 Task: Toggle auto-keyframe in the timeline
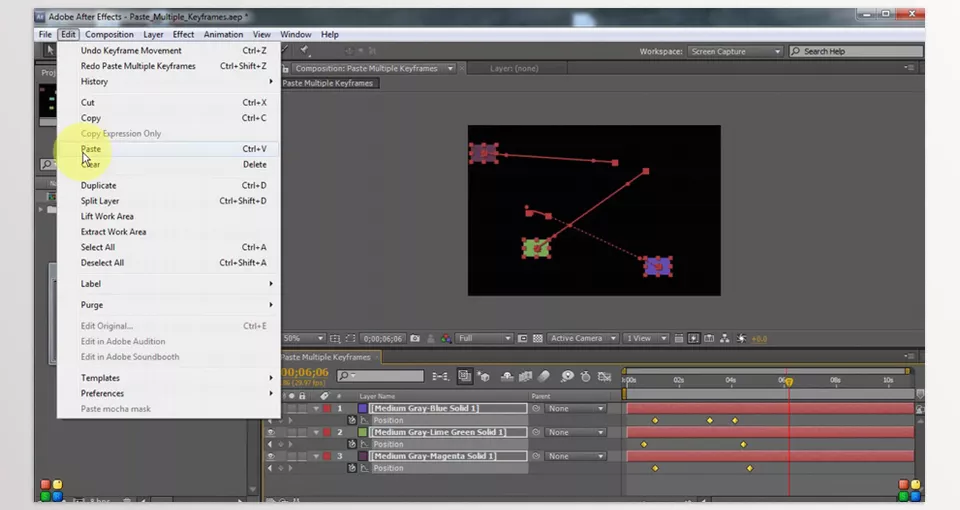click(585, 377)
